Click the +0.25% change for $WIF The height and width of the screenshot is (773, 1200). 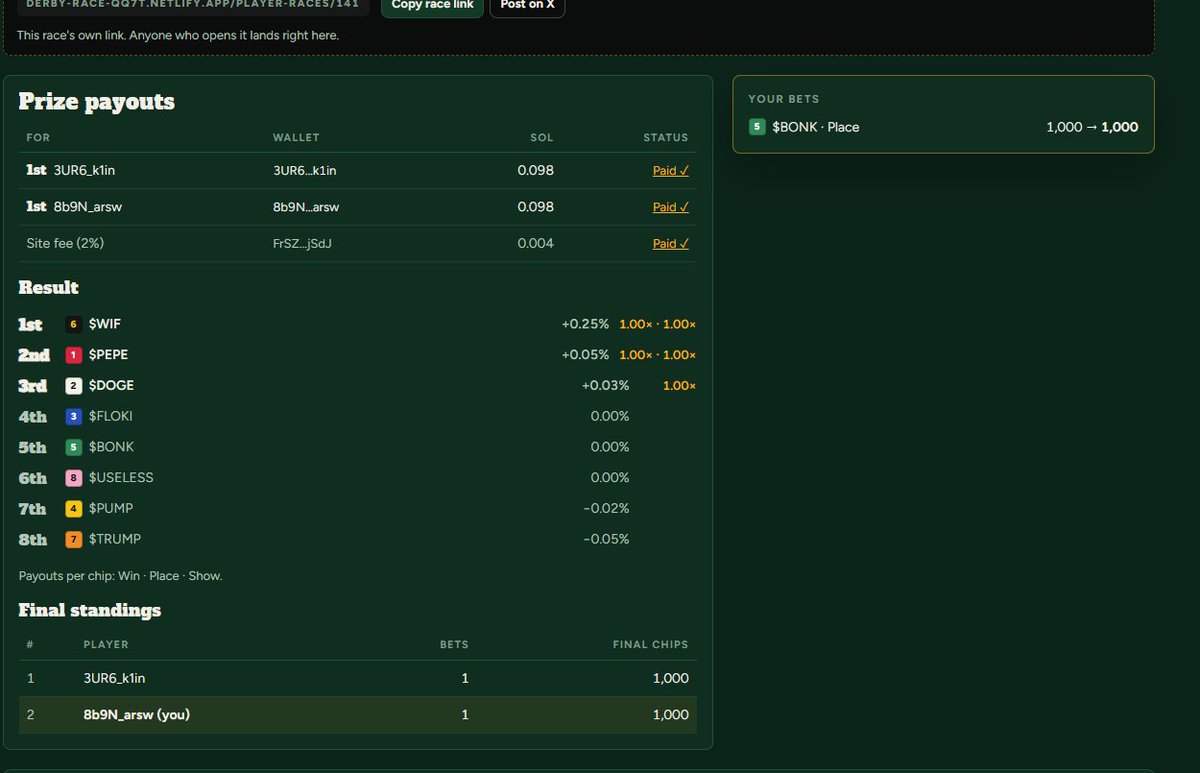585,324
